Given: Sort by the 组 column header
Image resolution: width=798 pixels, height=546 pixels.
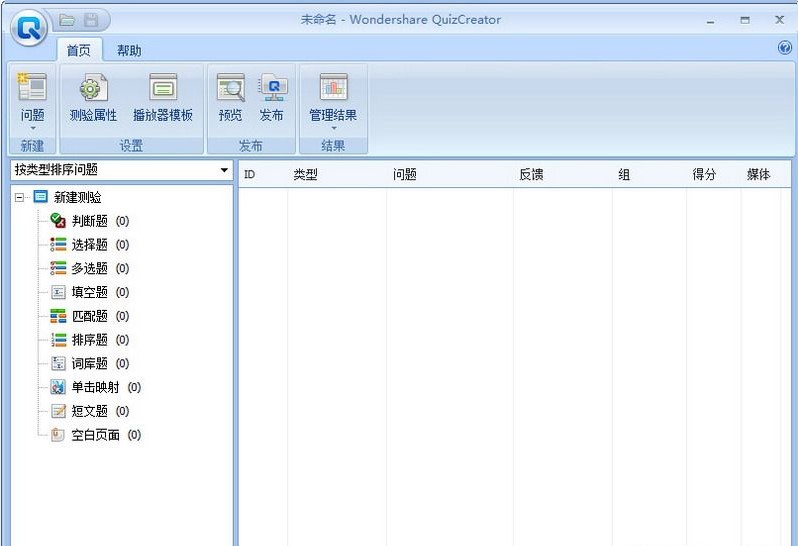Looking at the screenshot, I should (x=624, y=175).
